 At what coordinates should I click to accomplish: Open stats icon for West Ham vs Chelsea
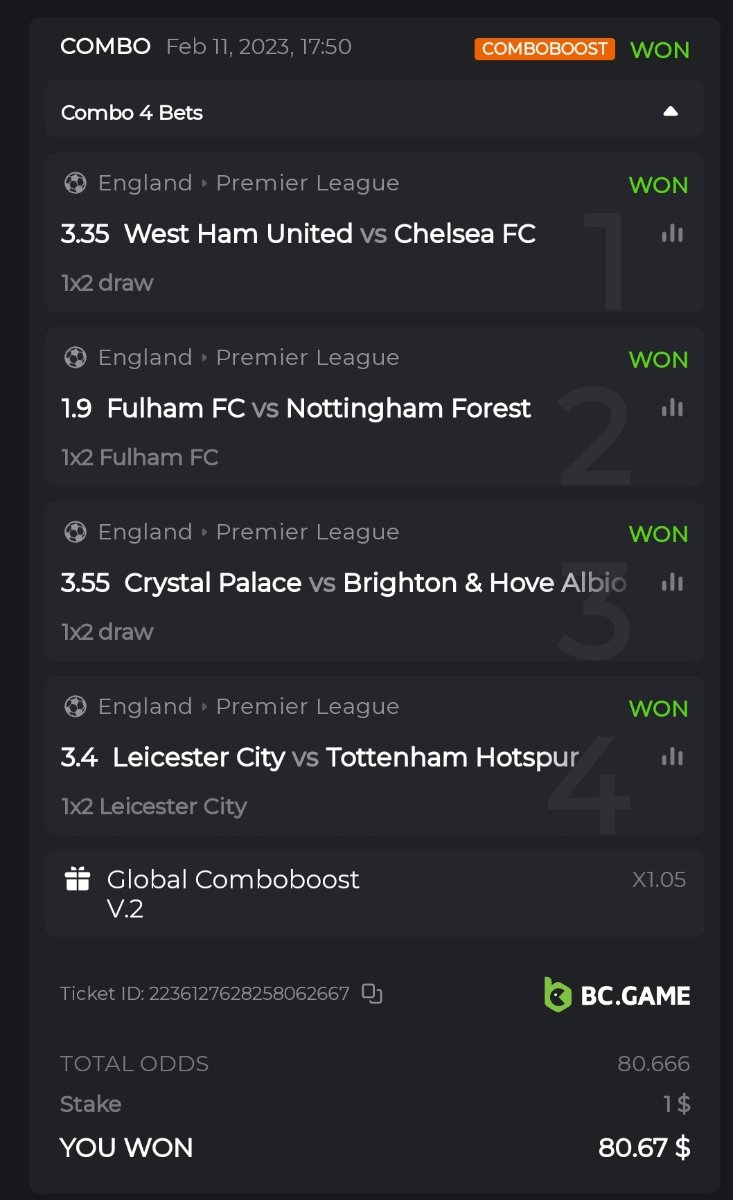[x=672, y=233]
